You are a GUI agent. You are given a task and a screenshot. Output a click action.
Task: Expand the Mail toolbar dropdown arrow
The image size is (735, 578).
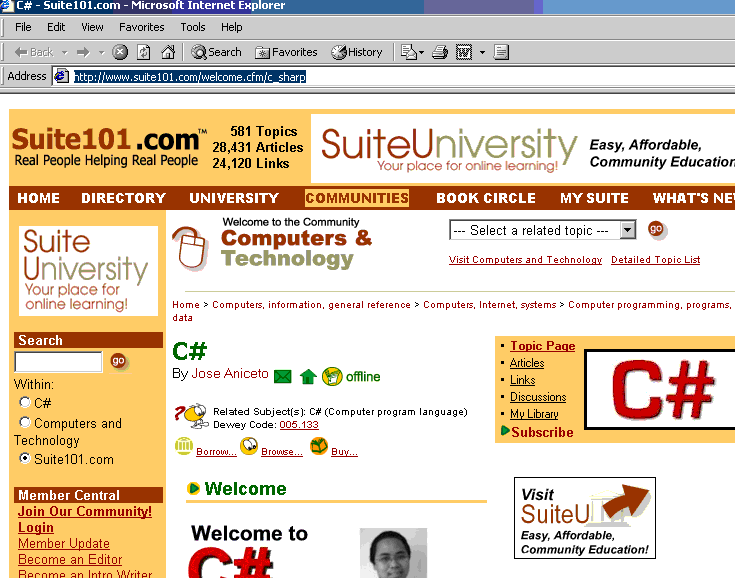[422, 52]
